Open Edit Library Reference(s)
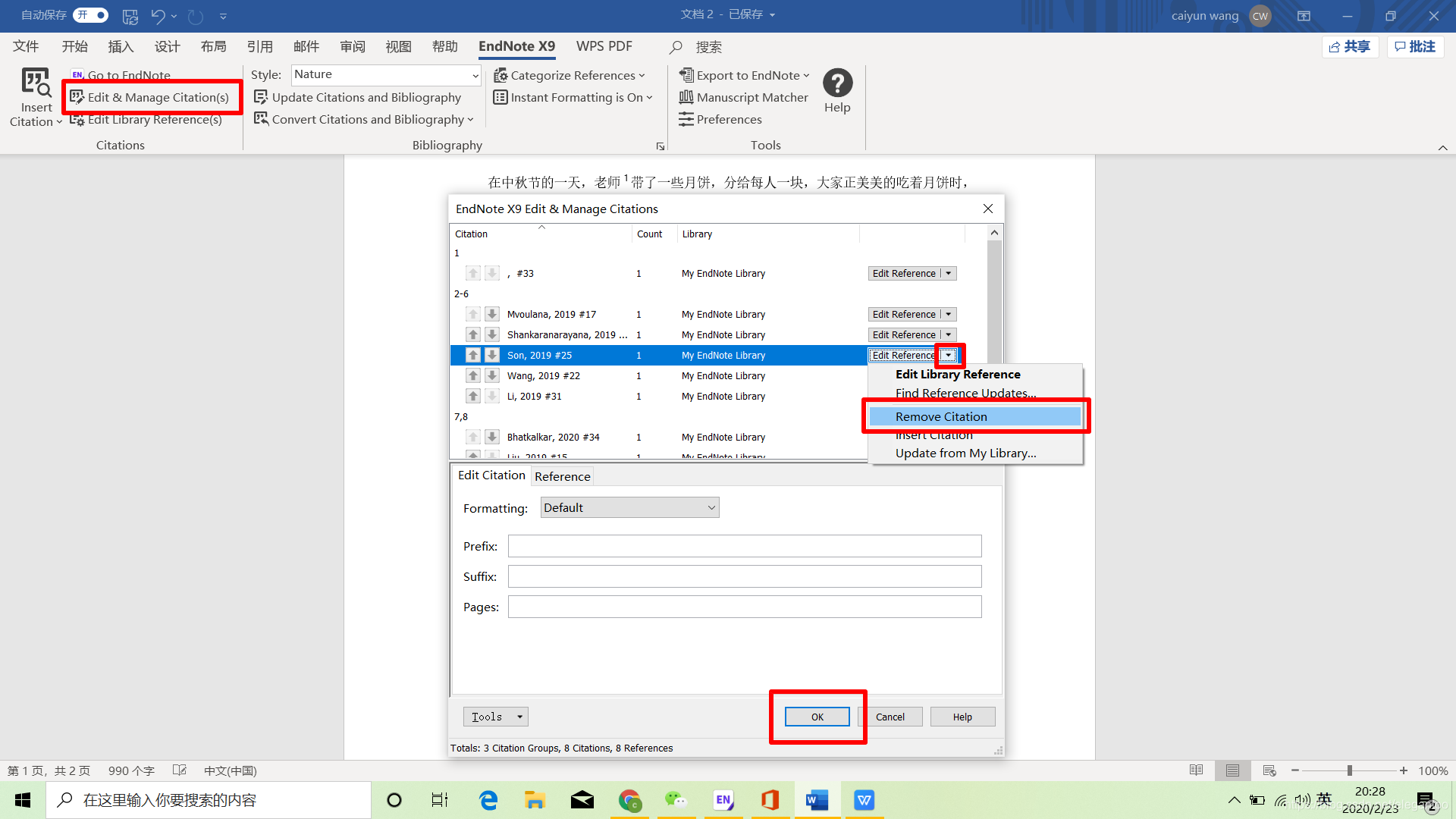Viewport: 1456px width, 819px height. (146, 119)
